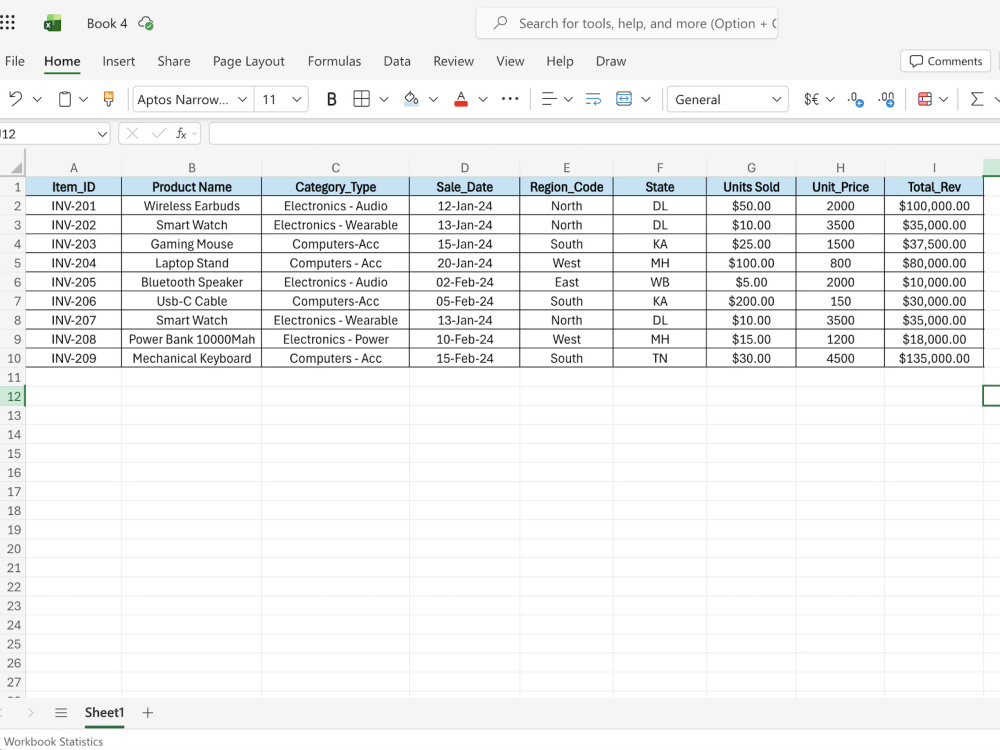The width and height of the screenshot is (1000, 750).
Task: Expand the Fill Color dropdown arrow
Action: point(433,99)
